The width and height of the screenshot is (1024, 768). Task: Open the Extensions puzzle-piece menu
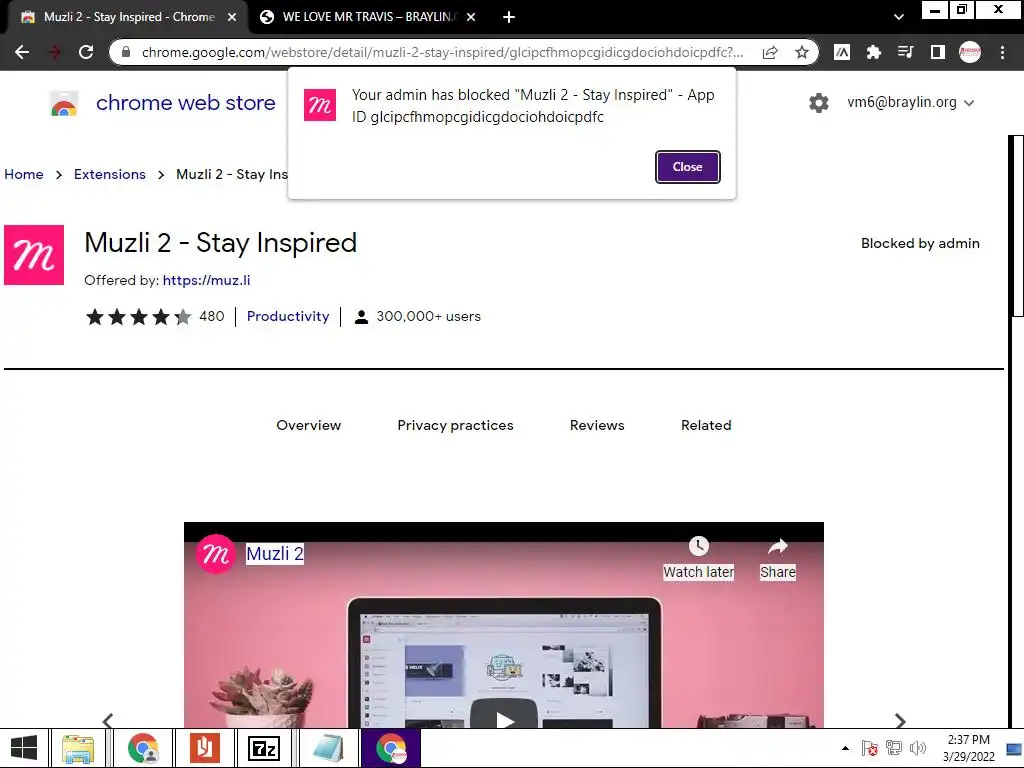point(873,52)
